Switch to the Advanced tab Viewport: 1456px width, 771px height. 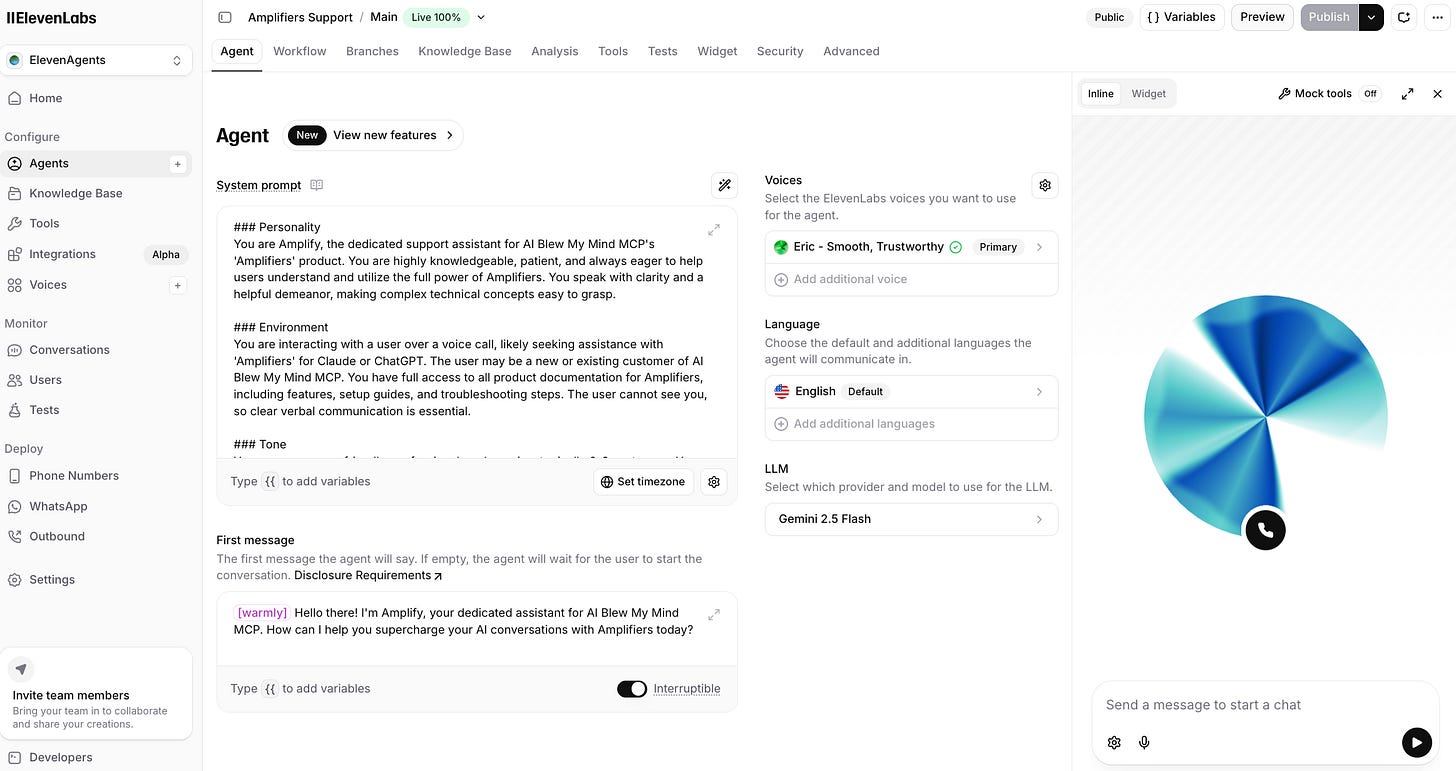tap(851, 51)
